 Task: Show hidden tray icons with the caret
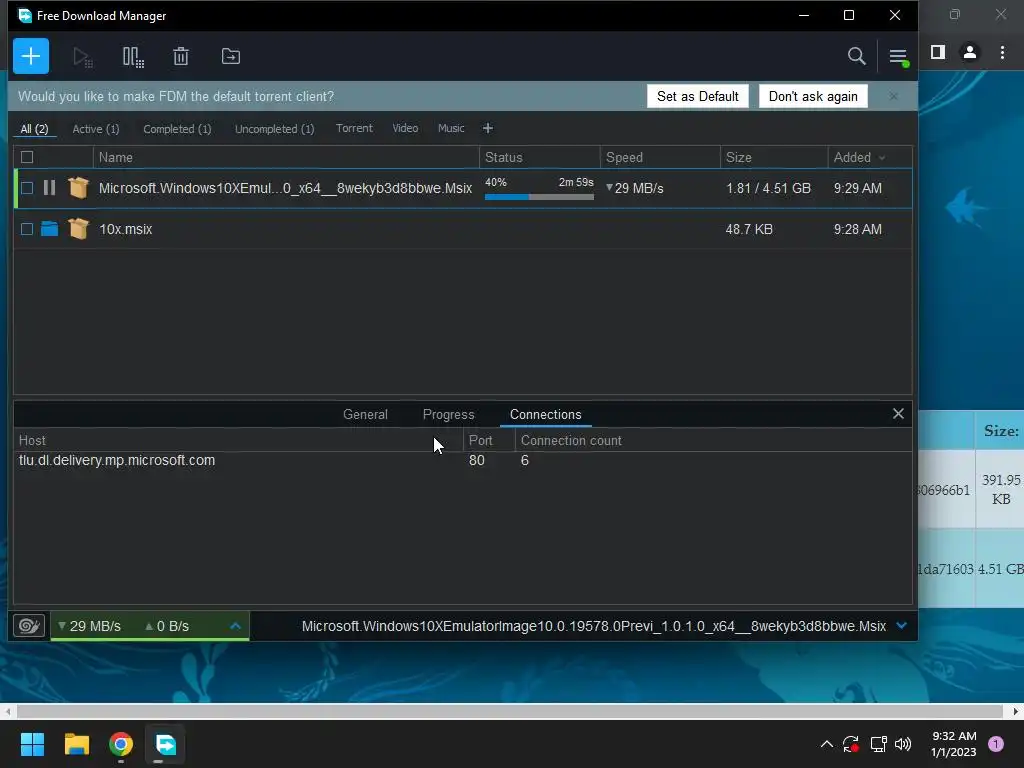(826, 744)
